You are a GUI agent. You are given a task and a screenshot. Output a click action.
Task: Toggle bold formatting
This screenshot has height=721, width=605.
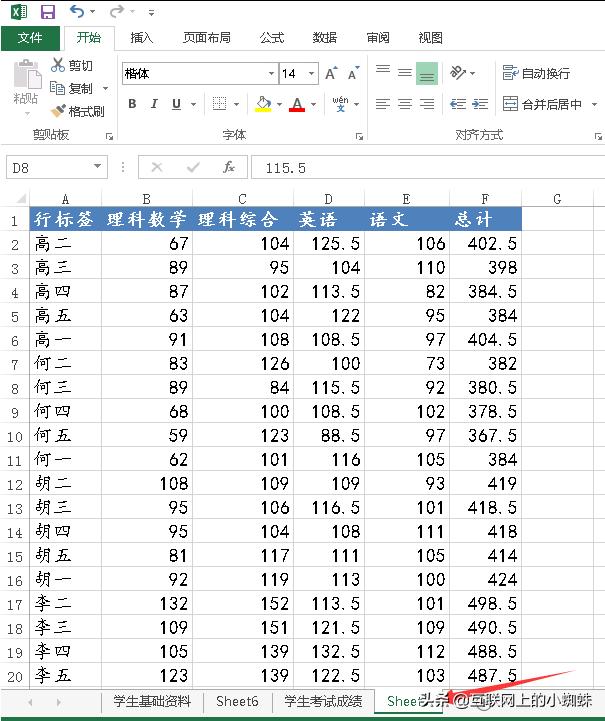pyautogui.click(x=132, y=104)
